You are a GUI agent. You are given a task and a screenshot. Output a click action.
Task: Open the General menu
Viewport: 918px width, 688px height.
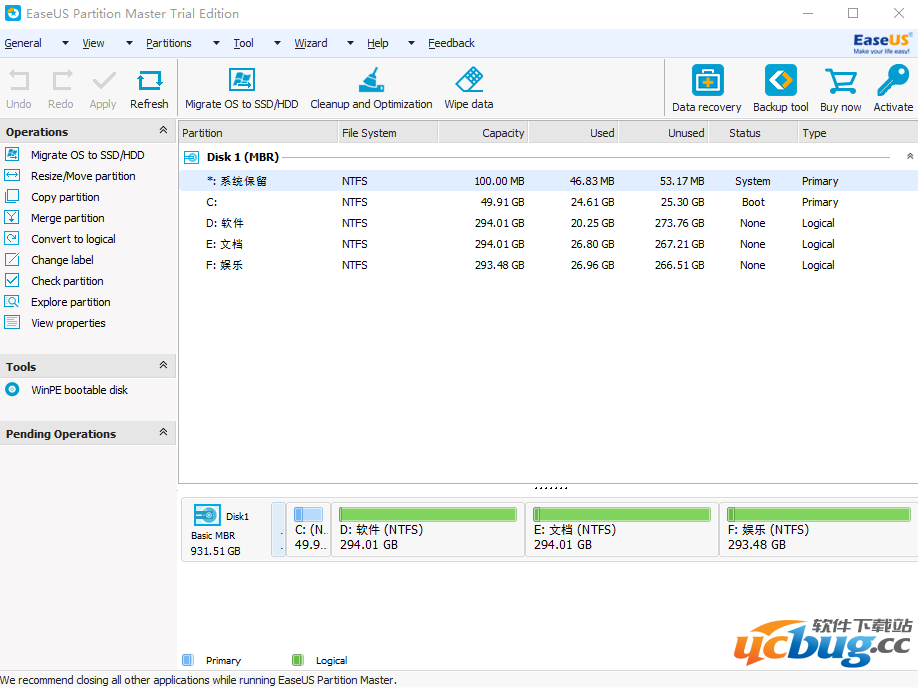click(x=23, y=43)
